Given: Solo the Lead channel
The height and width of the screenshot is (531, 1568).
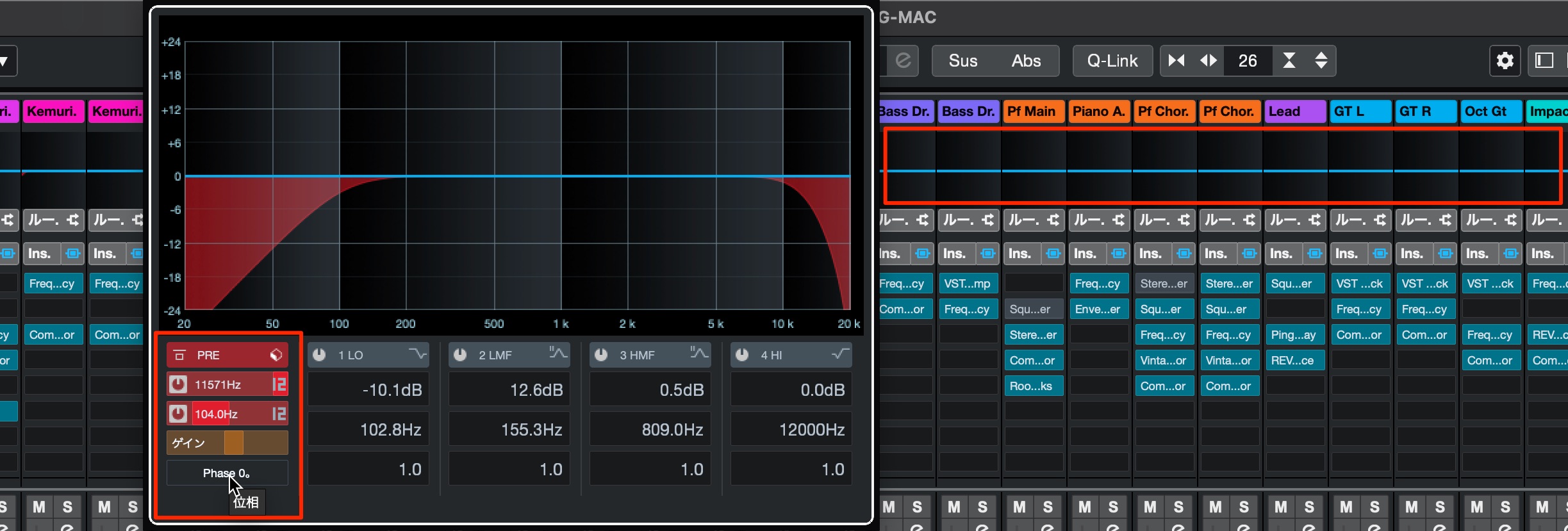Looking at the screenshot, I should point(1309,507).
